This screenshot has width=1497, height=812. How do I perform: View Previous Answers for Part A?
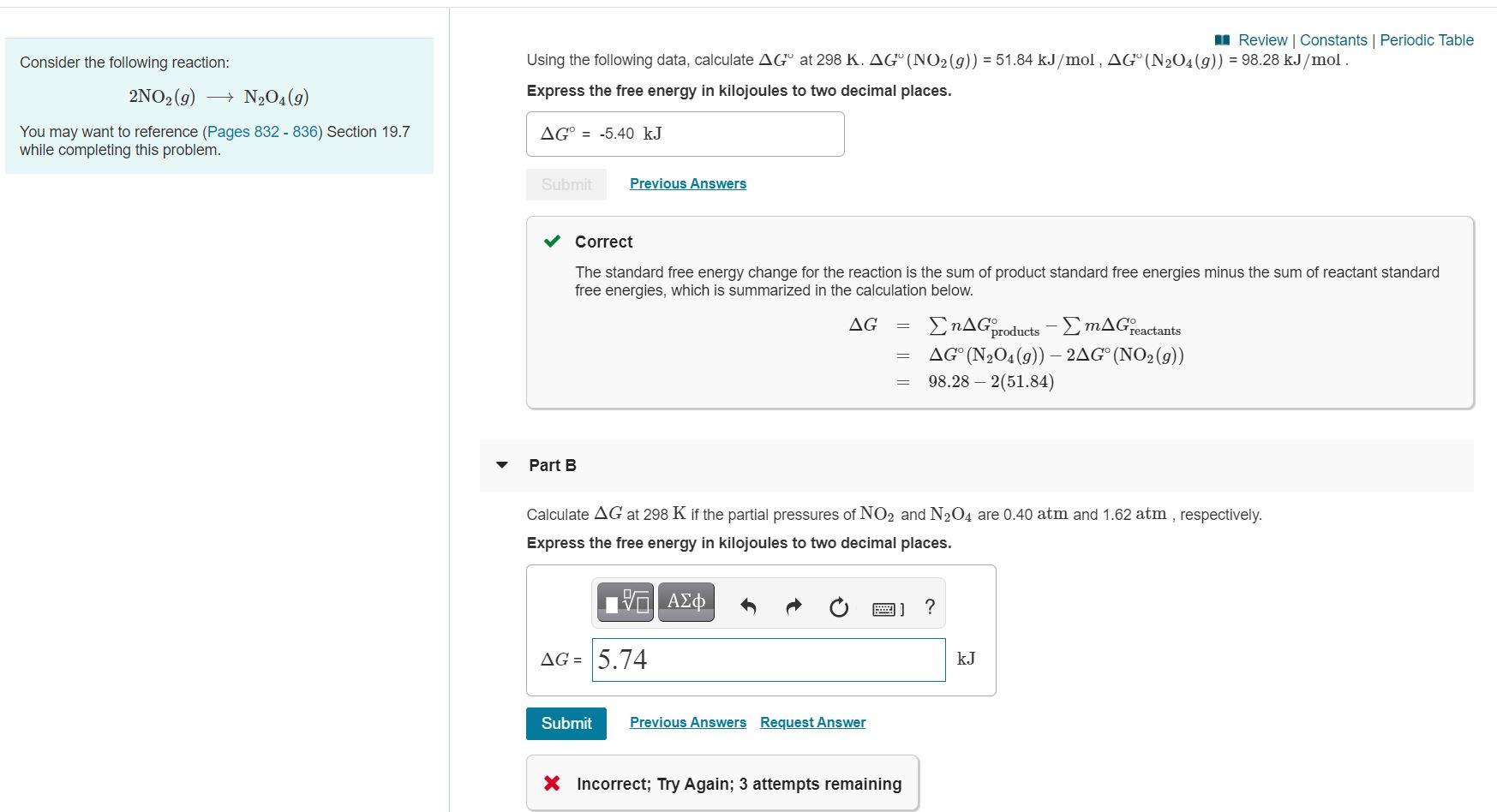(687, 183)
